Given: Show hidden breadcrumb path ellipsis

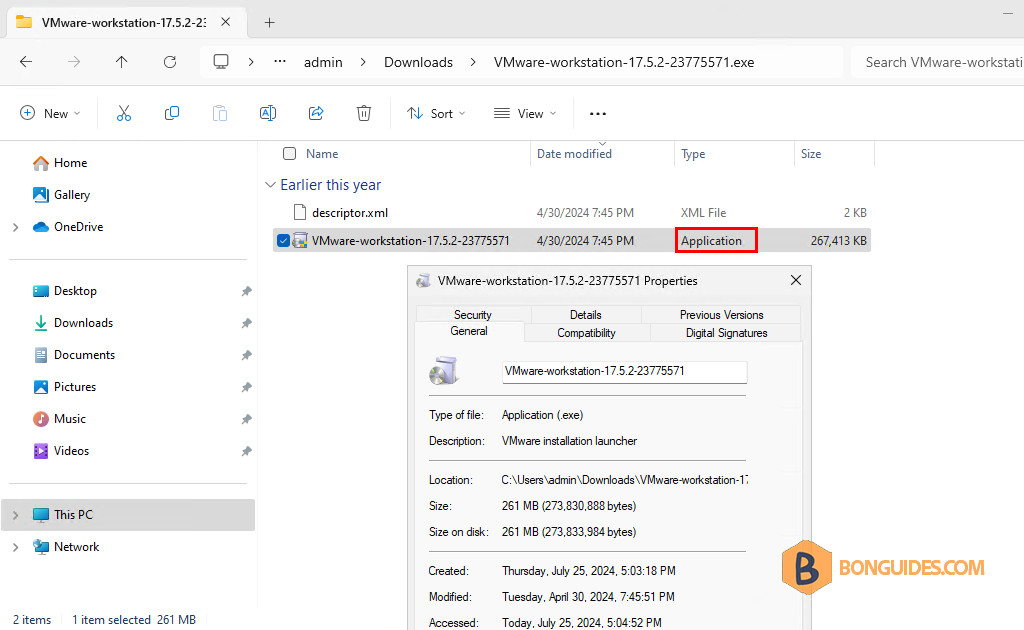Looking at the screenshot, I should point(280,61).
